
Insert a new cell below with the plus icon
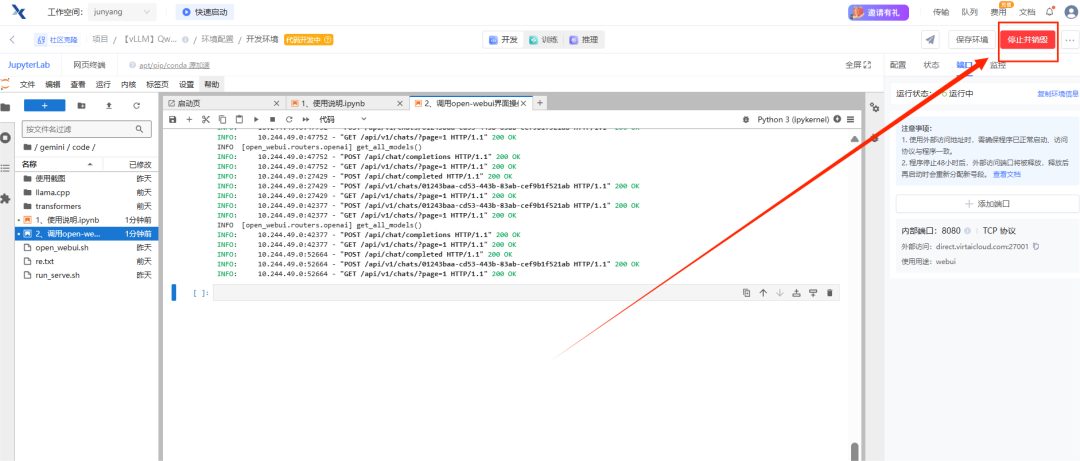coord(189,119)
